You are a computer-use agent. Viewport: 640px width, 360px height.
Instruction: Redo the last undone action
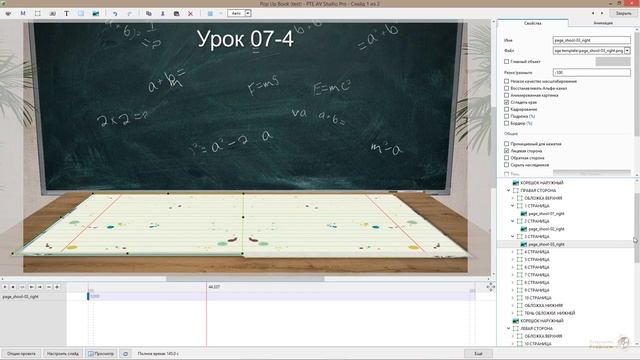129,13
